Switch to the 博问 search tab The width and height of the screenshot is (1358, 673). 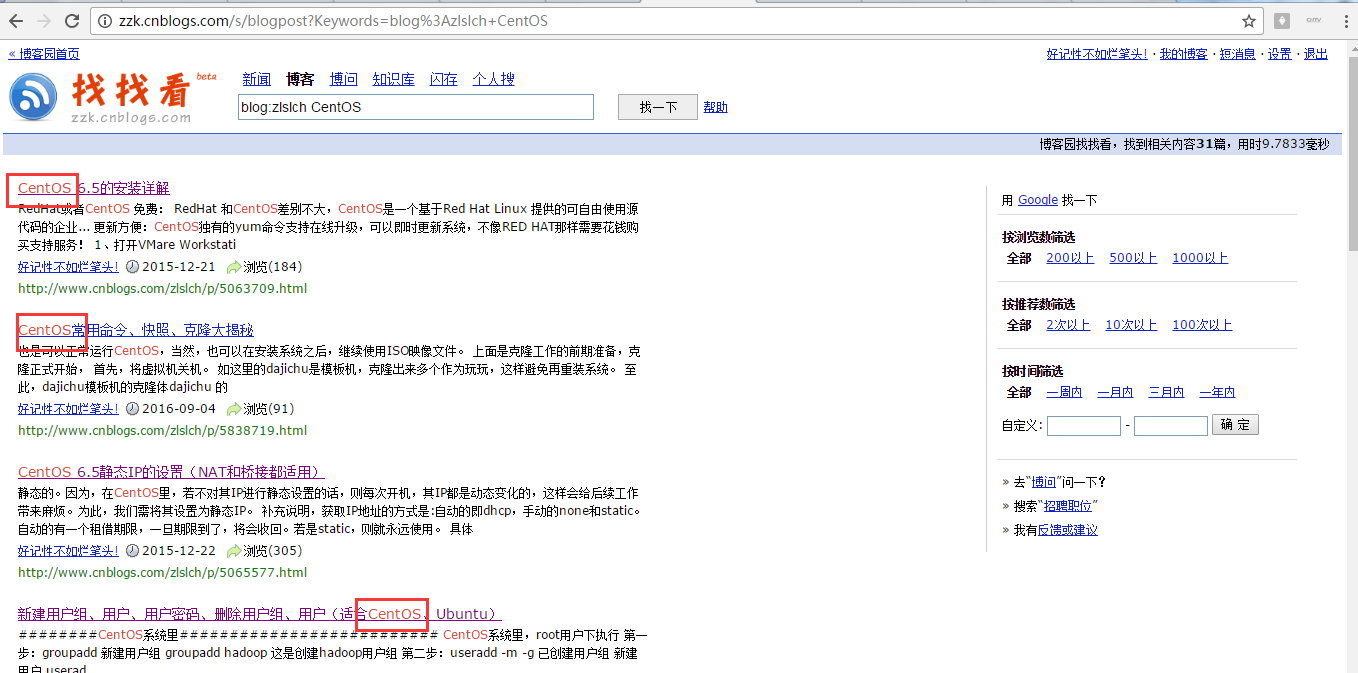(344, 79)
